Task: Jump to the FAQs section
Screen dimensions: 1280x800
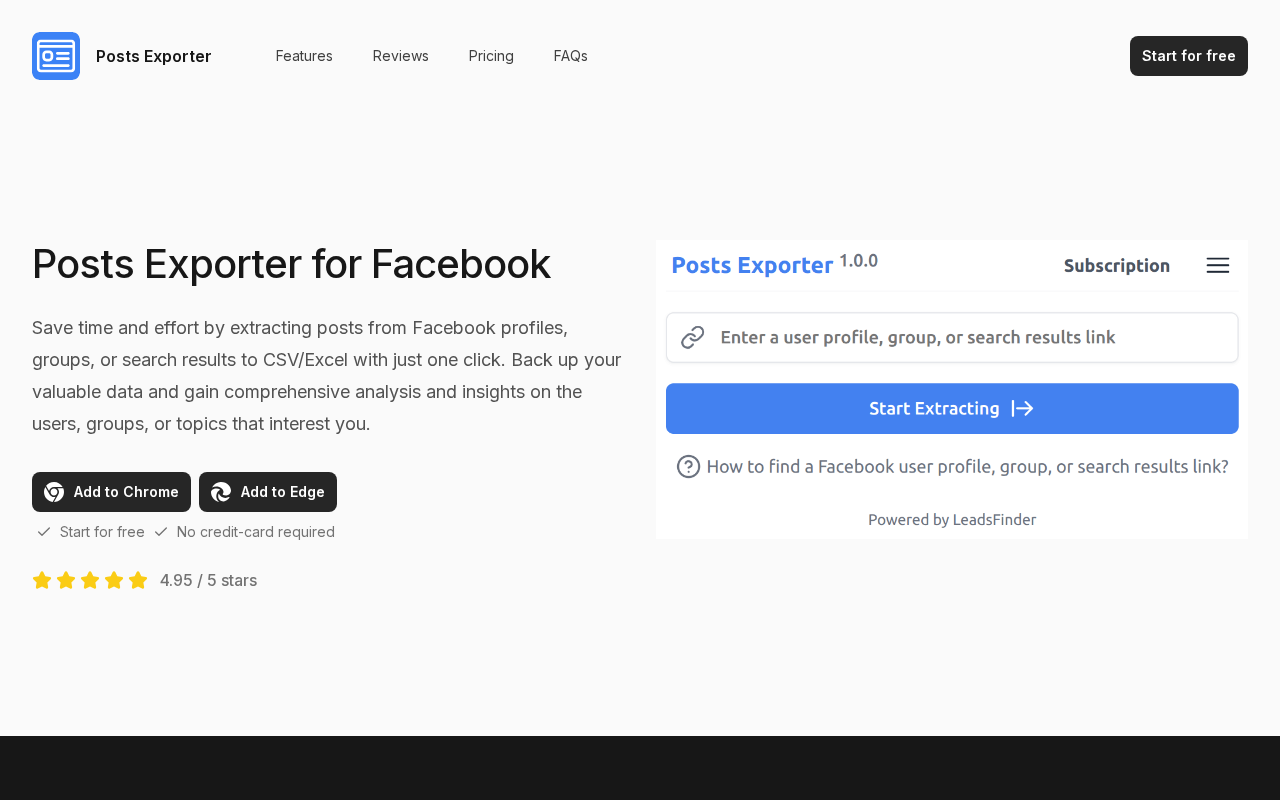Action: (x=571, y=56)
